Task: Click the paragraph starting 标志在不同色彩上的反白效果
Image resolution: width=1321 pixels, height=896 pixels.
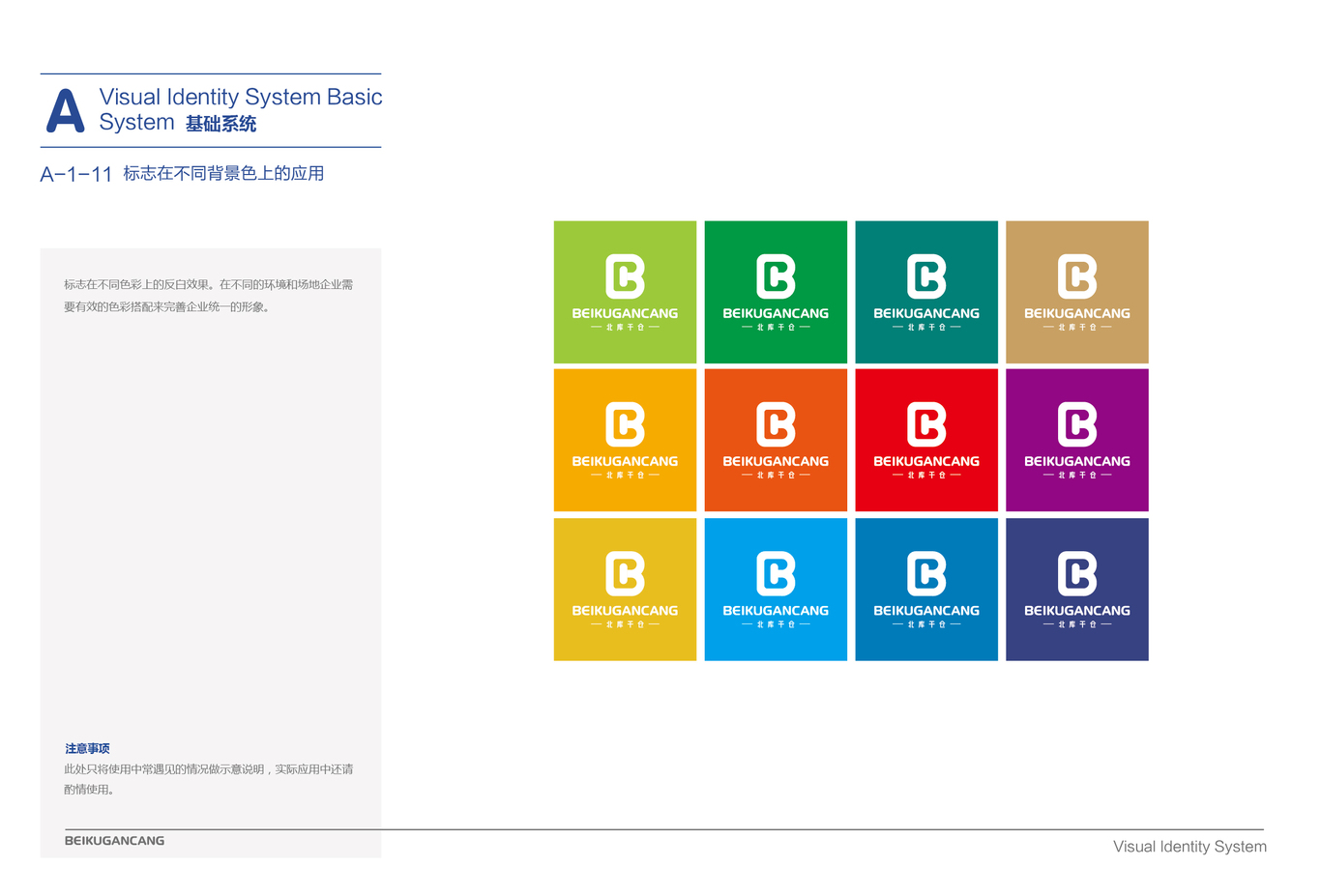Action: click(x=209, y=296)
